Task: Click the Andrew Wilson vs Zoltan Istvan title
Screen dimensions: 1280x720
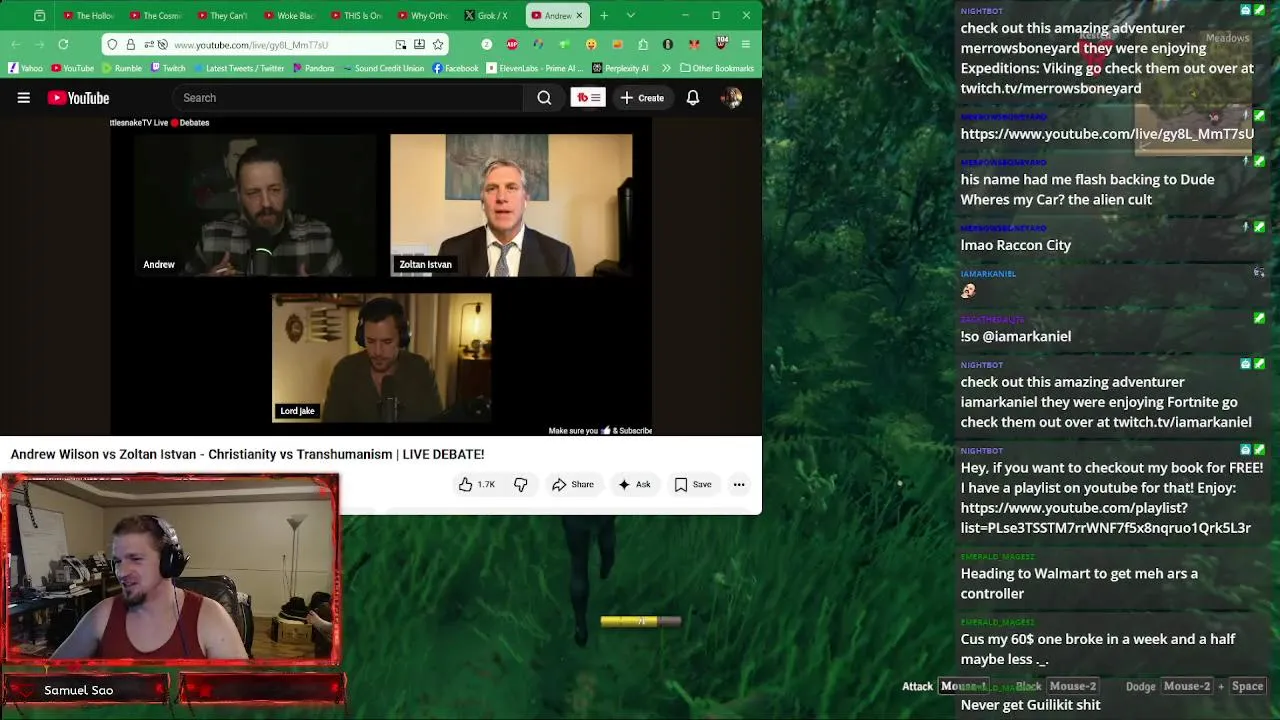Action: point(247,454)
